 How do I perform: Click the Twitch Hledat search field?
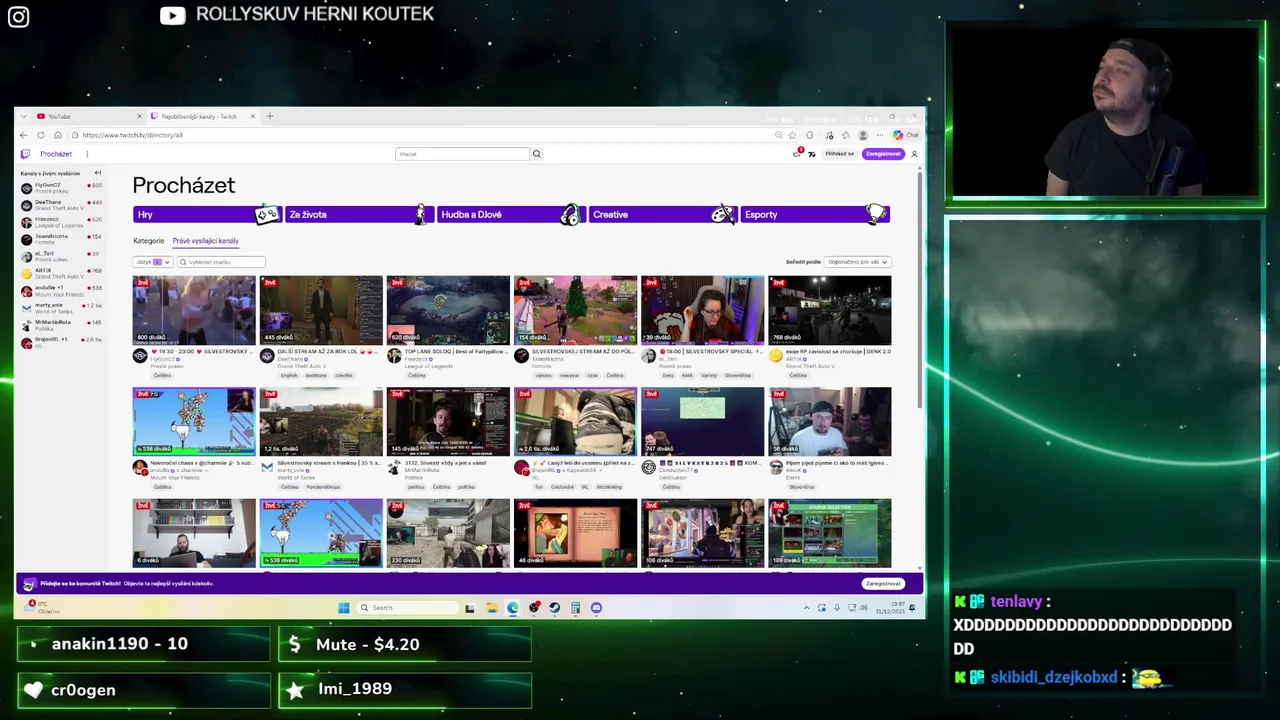[x=462, y=154]
